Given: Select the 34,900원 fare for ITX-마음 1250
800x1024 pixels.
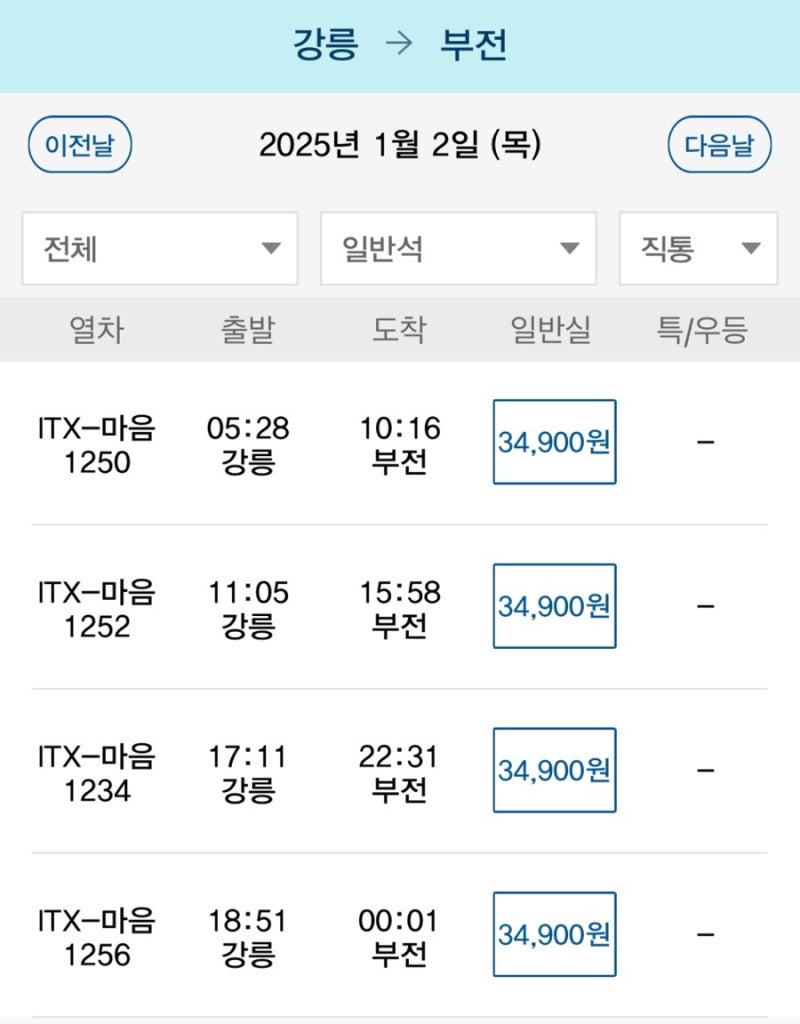Looking at the screenshot, I should pyautogui.click(x=554, y=440).
